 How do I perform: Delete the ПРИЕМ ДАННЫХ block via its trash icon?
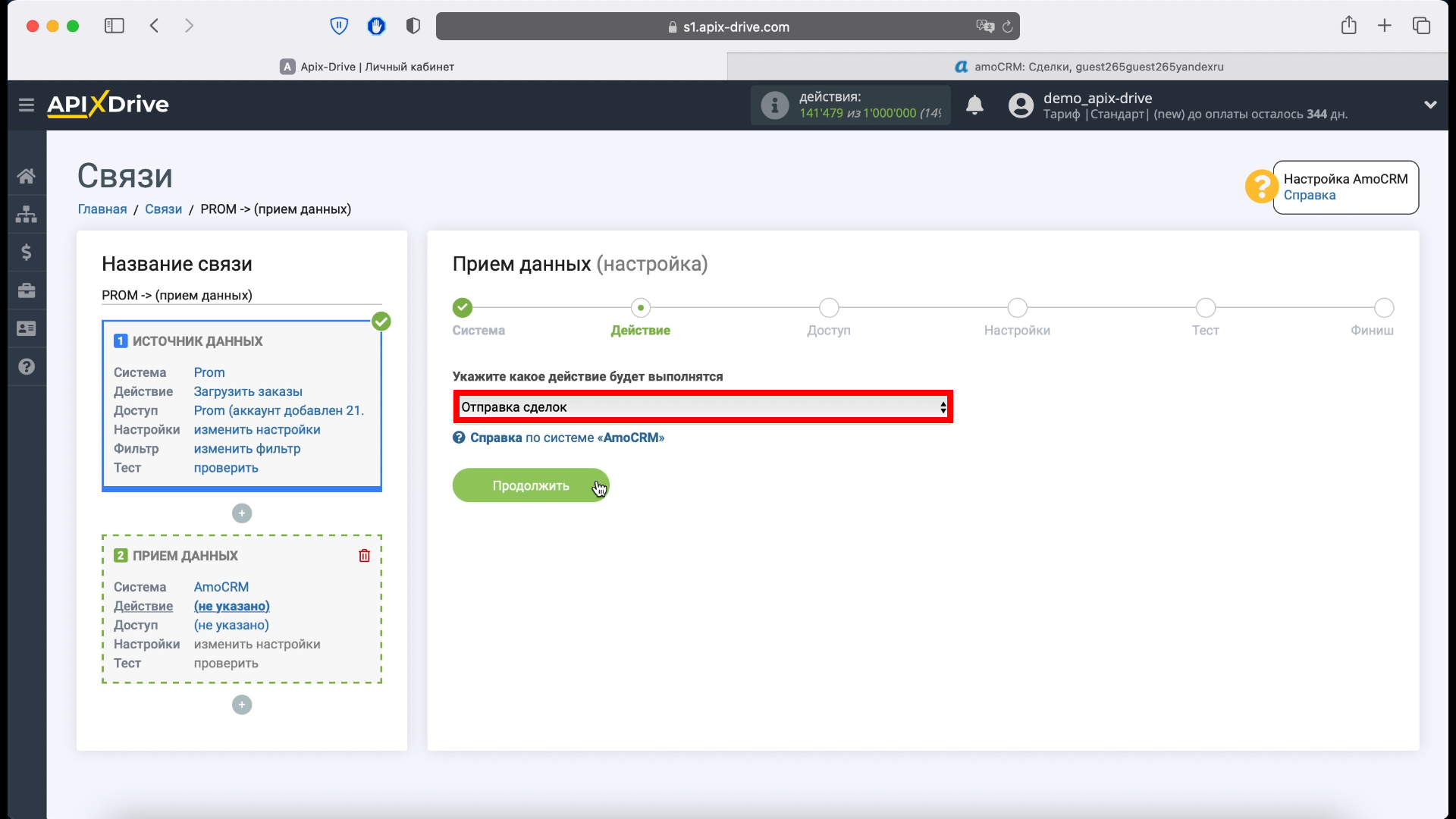(364, 556)
